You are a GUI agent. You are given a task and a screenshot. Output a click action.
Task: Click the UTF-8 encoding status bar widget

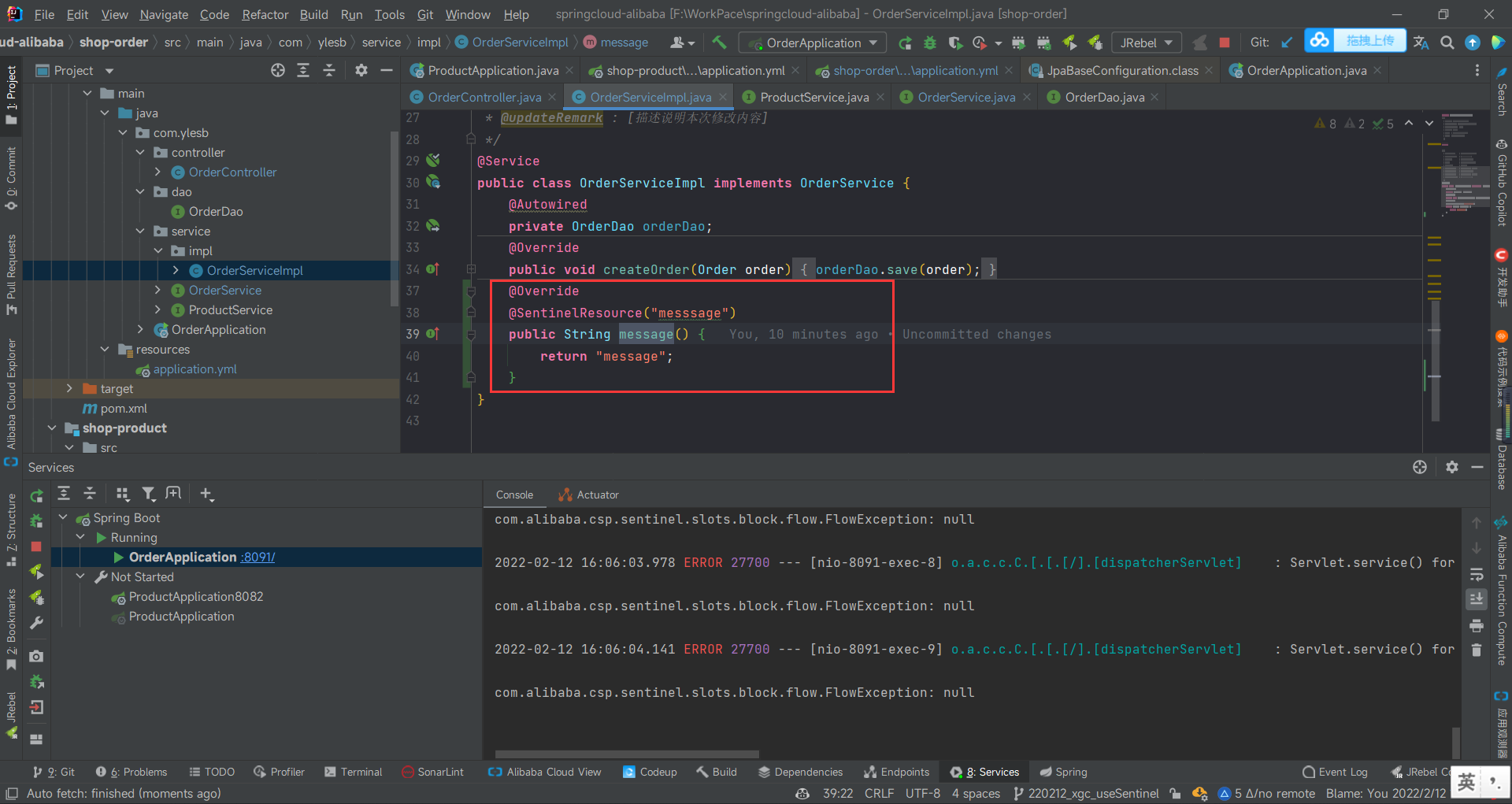(922, 793)
